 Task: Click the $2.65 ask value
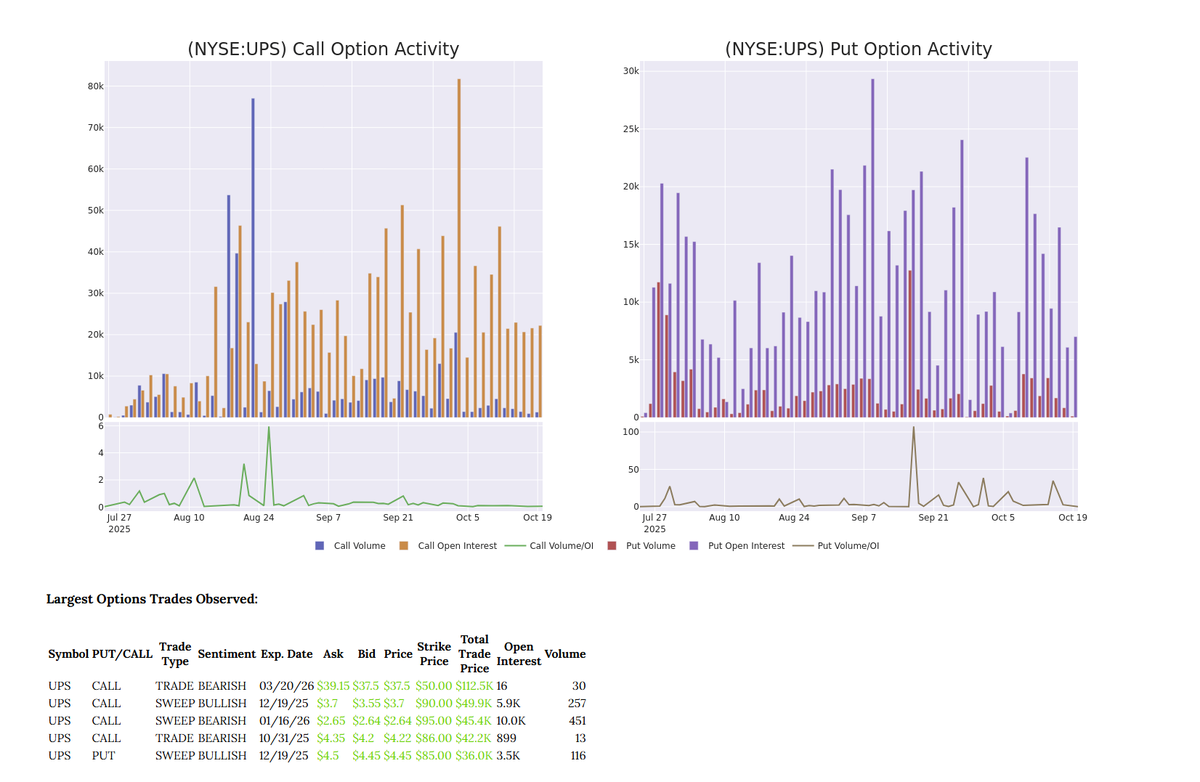tap(331, 720)
